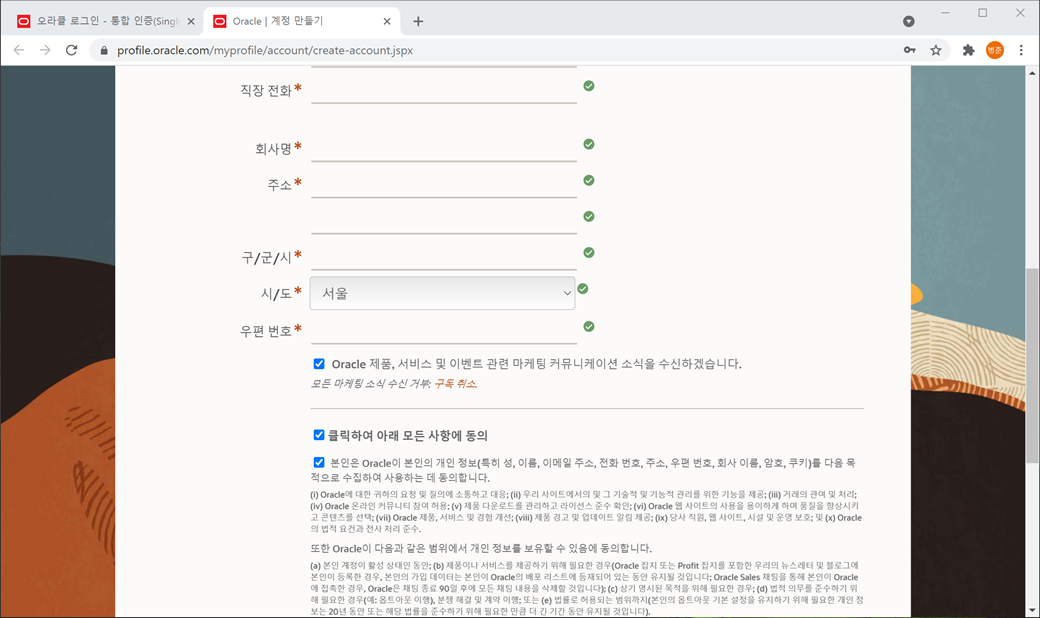Click into the 우편 번호 field
This screenshot has width=1040, height=618.
point(444,330)
